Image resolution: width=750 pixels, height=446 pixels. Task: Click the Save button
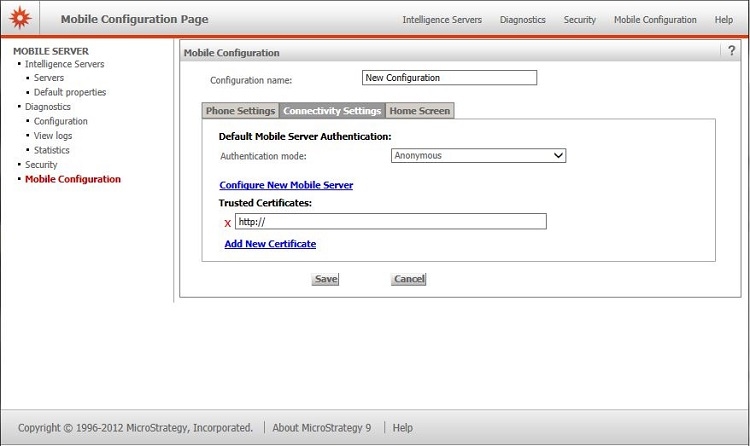[325, 279]
